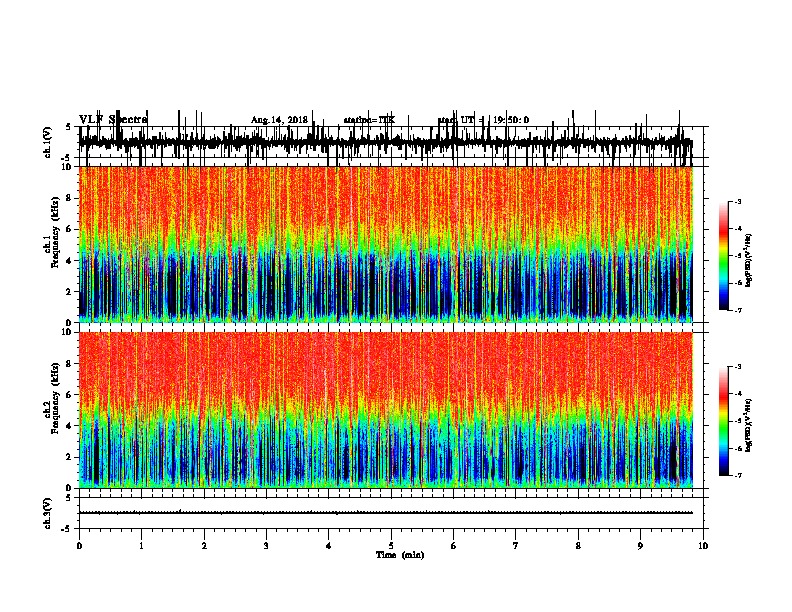Click time axis tick label "10"
The width and height of the screenshot is (792, 612).
703,546
